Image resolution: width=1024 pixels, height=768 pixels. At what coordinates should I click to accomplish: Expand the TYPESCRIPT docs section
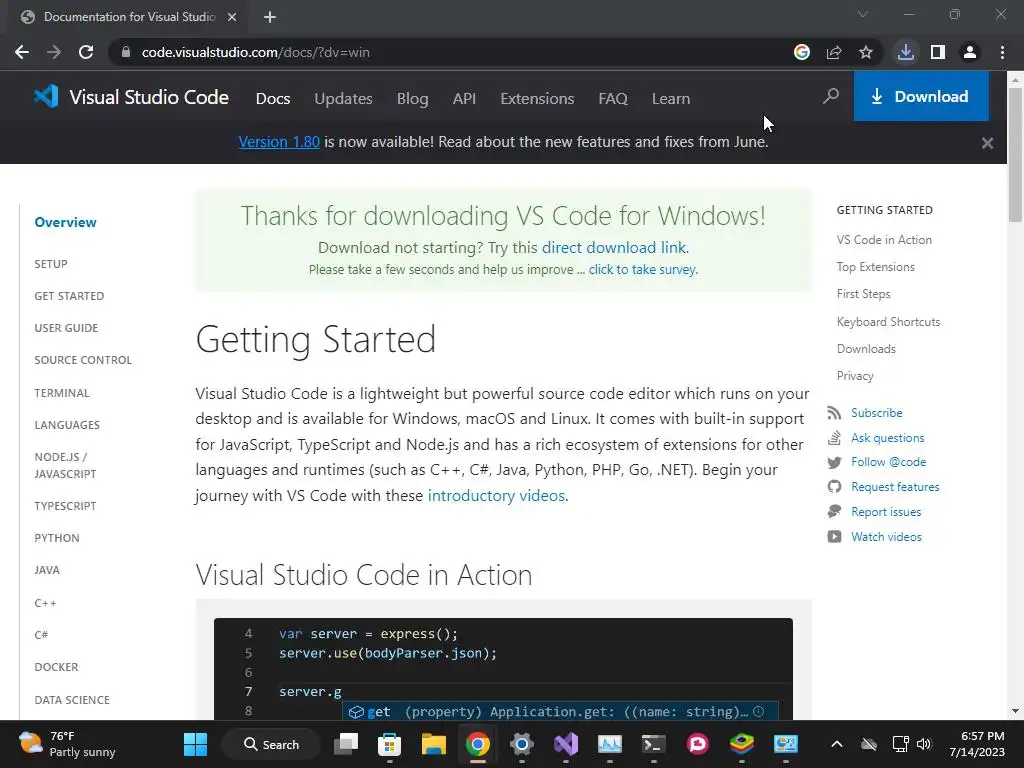point(65,506)
